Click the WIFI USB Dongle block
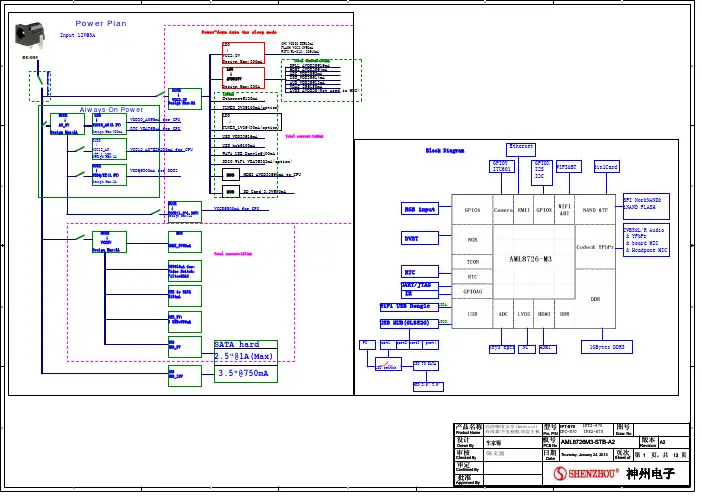This screenshot has height=496, width=702. point(405,306)
